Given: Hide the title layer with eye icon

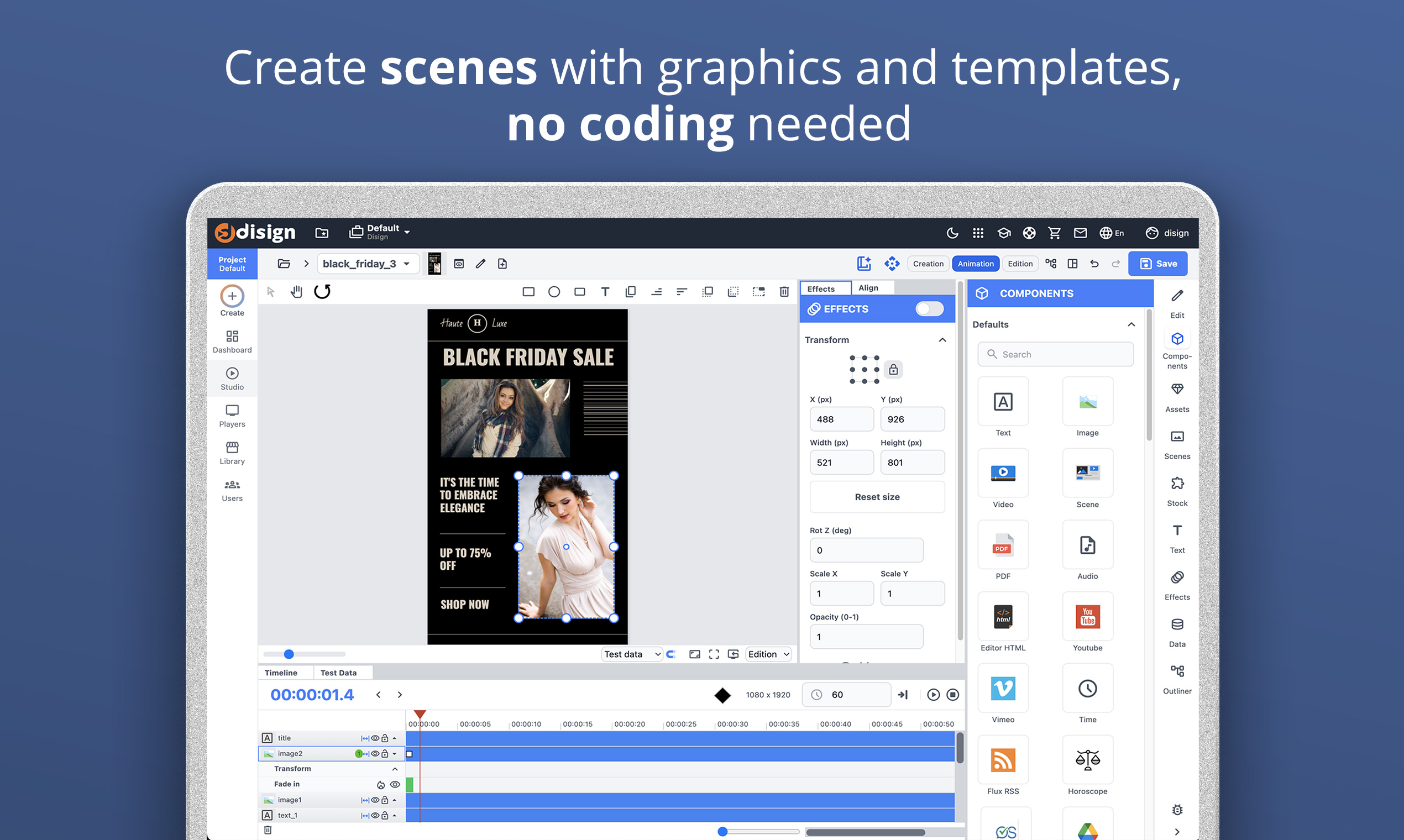Looking at the screenshot, I should click(375, 738).
